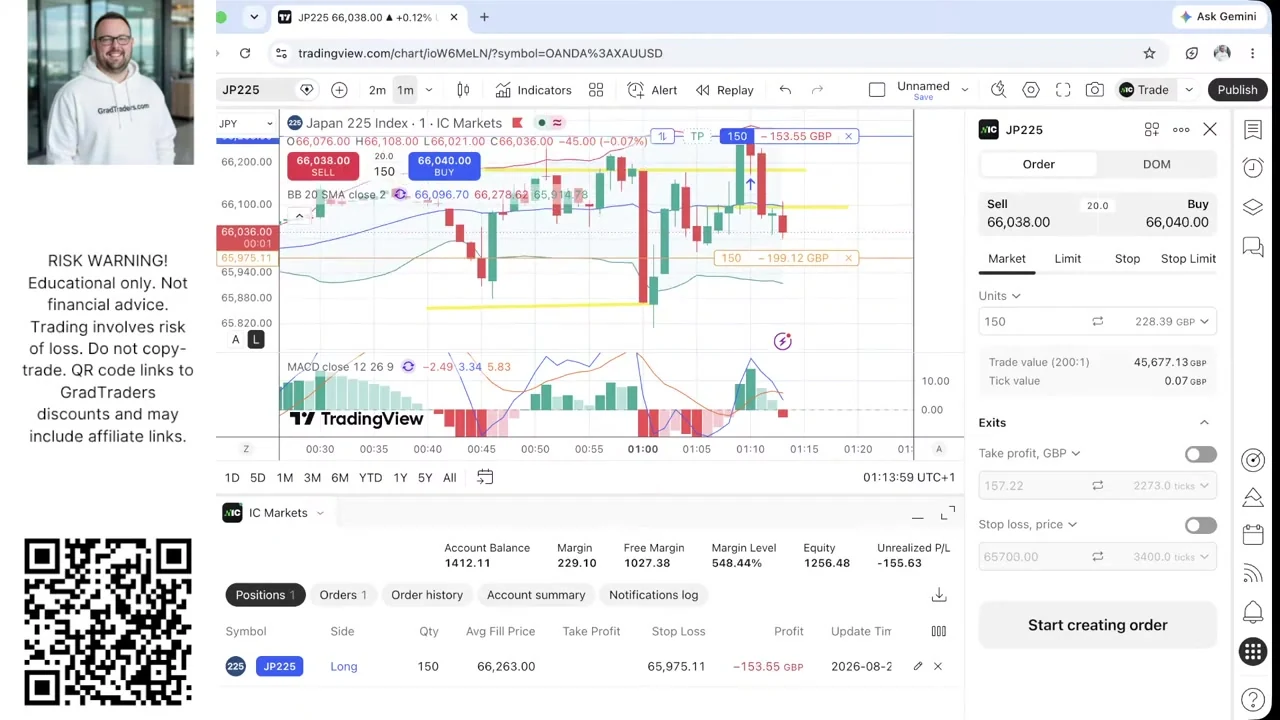Screen dimensions: 1280x720
Task: Open the chart type candlestick selector
Action: coord(463,90)
